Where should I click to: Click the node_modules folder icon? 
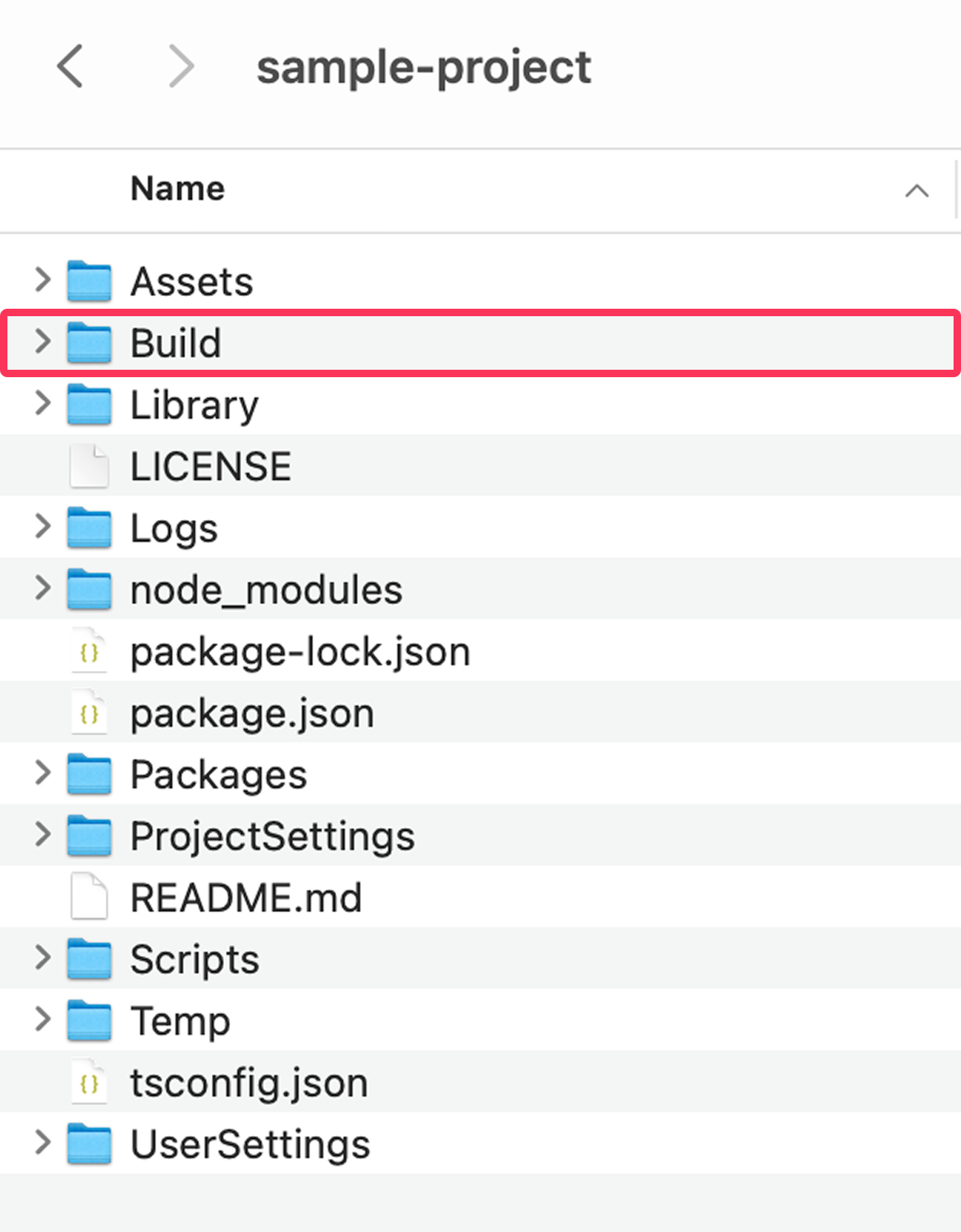(x=89, y=590)
